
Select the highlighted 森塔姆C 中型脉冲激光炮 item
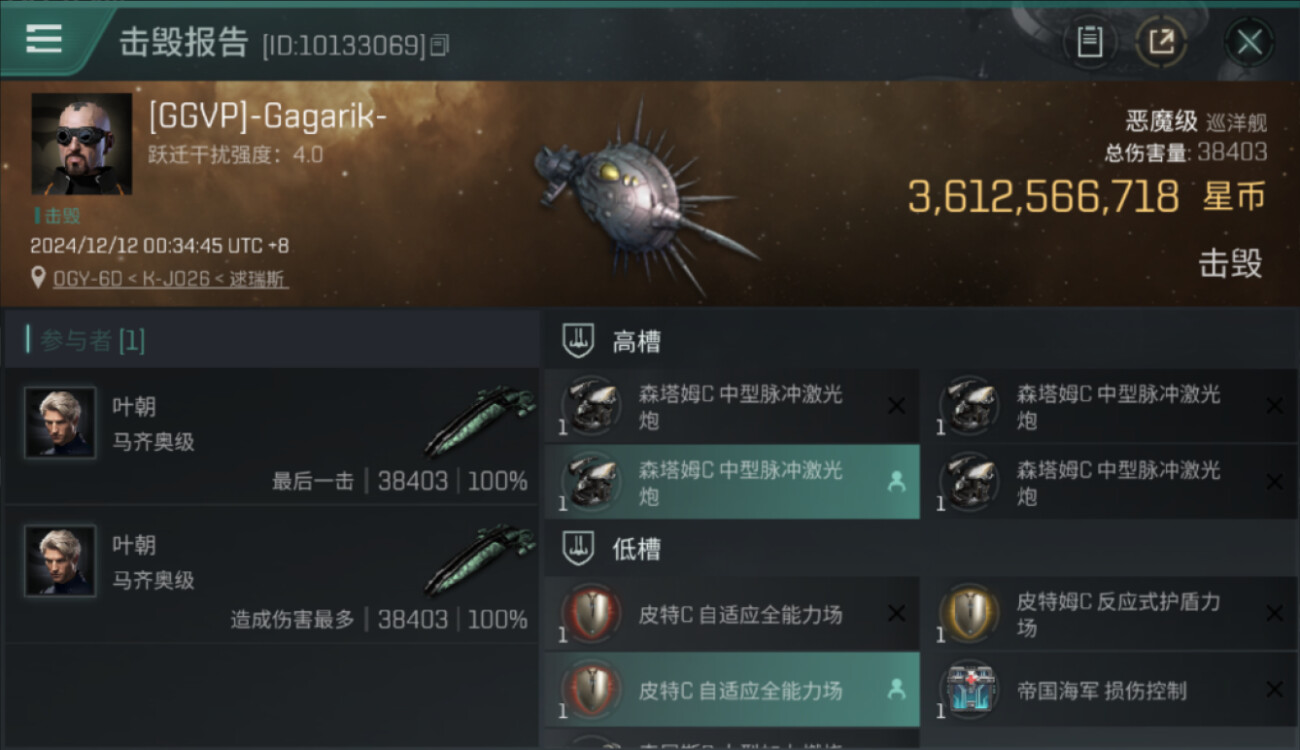click(732, 482)
